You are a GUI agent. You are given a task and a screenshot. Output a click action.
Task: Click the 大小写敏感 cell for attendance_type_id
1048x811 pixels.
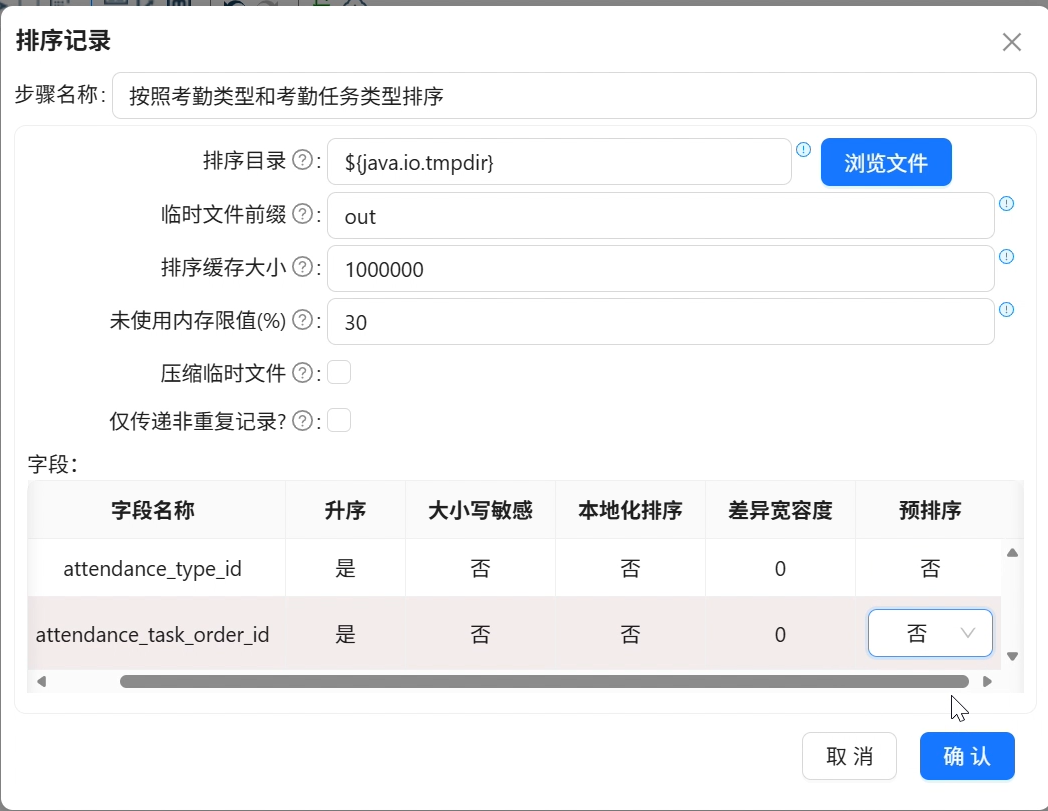pos(480,568)
